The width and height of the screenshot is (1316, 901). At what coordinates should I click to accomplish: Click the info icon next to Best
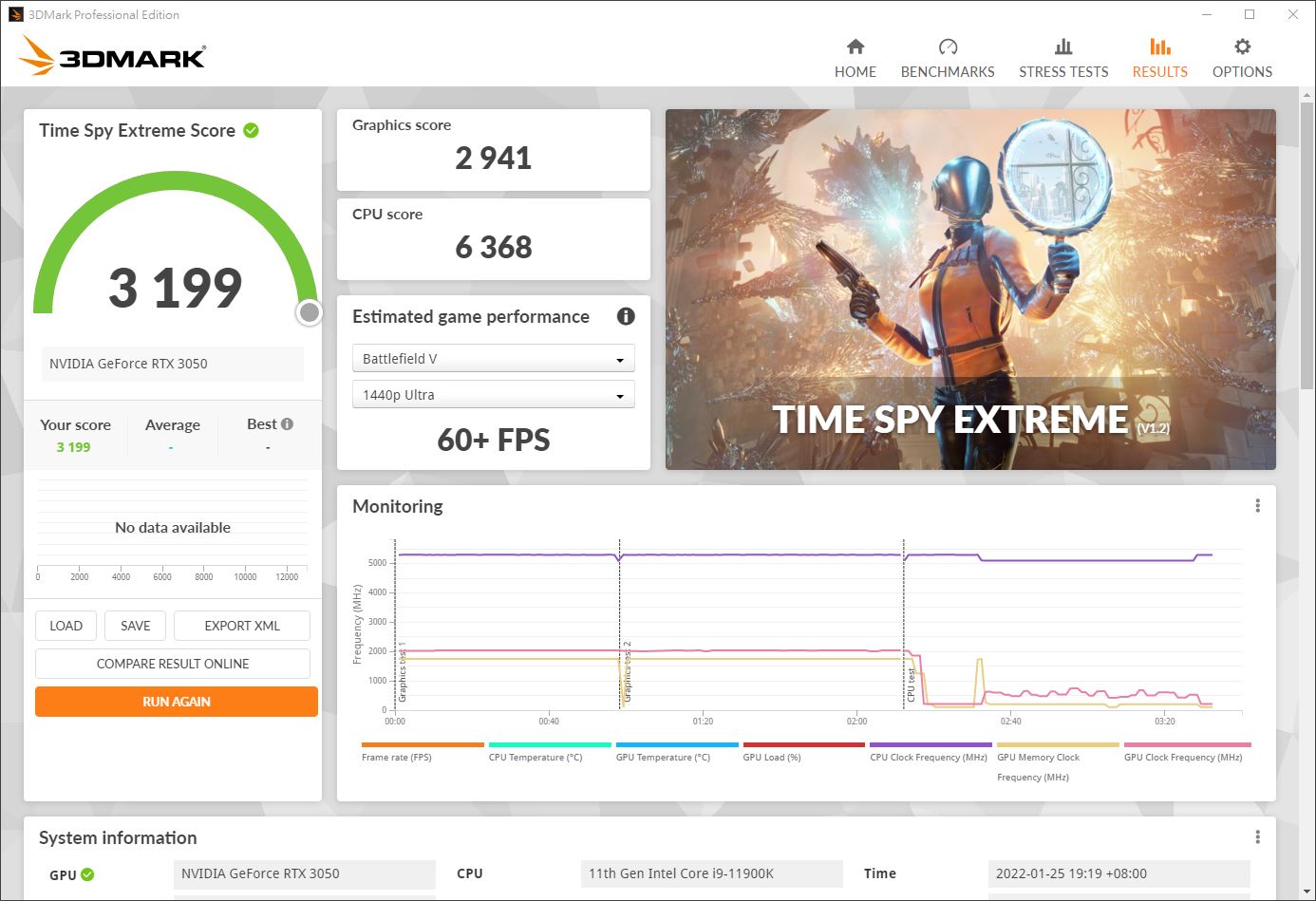(x=287, y=424)
